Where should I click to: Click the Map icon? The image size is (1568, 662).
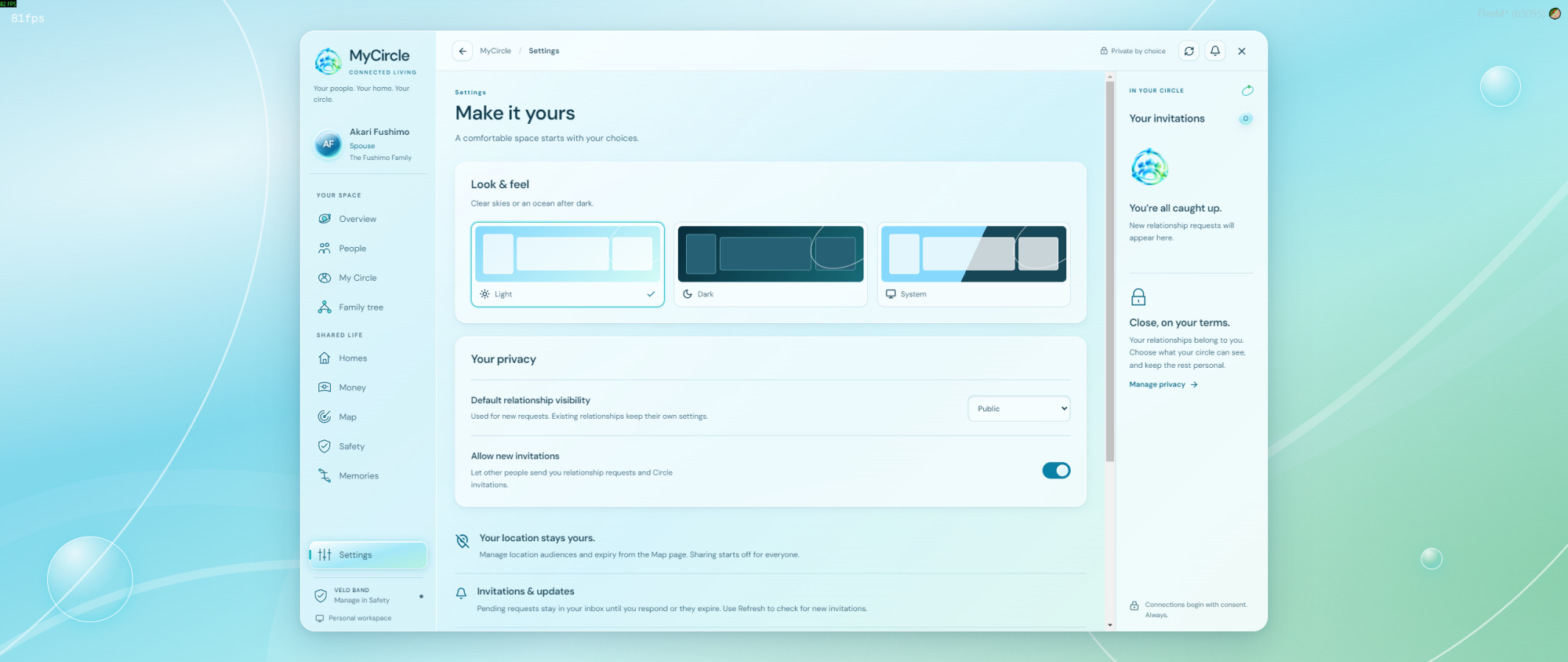325,417
